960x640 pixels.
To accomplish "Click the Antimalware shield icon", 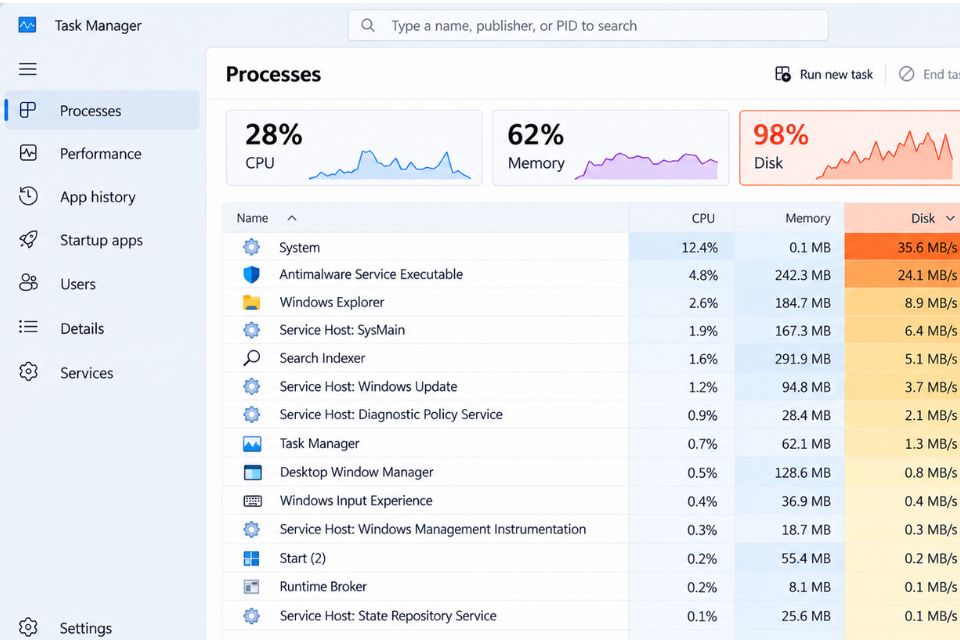I will (252, 274).
